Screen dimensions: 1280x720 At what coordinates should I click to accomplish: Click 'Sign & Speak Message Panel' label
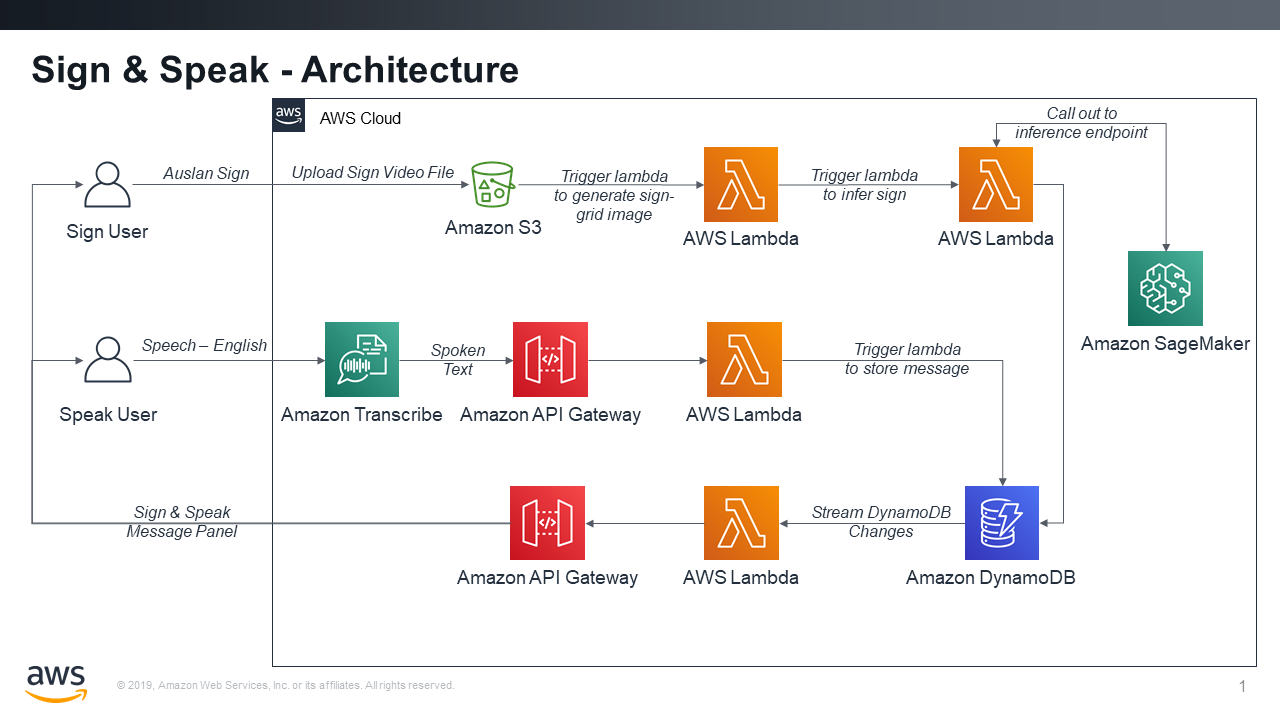(182, 522)
